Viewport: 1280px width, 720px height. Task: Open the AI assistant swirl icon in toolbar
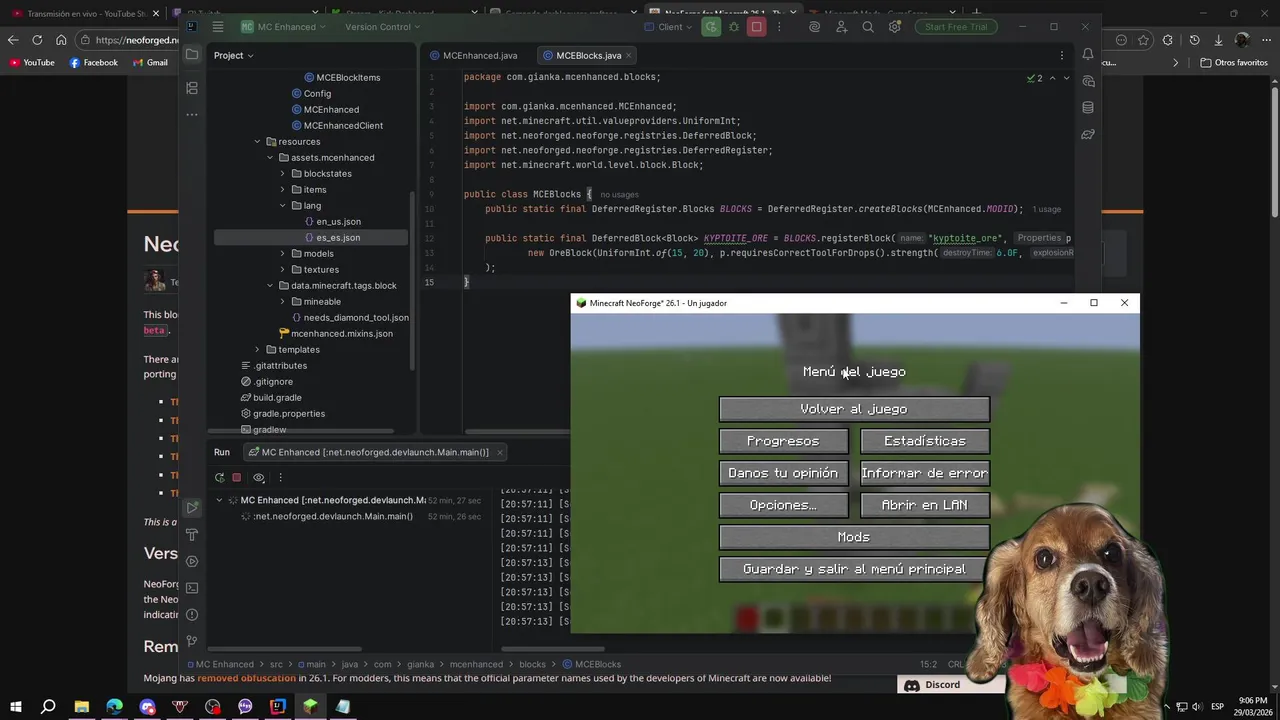click(814, 27)
